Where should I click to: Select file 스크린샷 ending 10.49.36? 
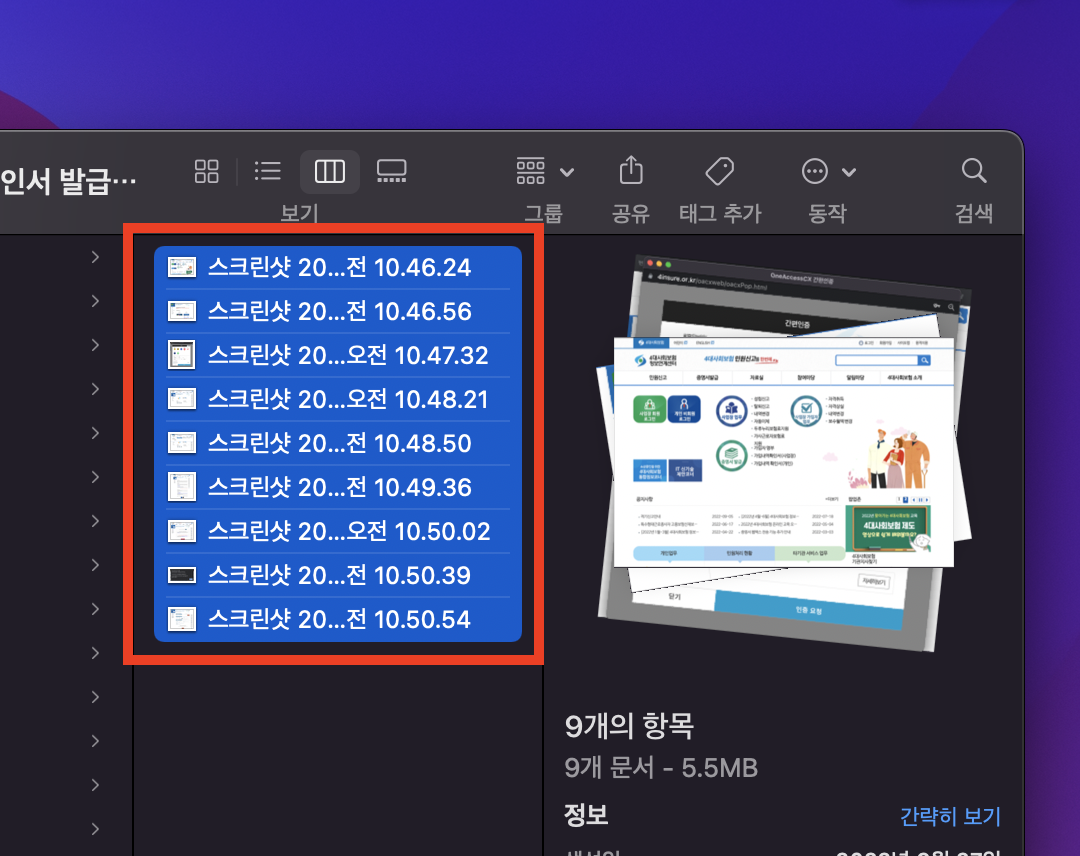[x=338, y=488]
